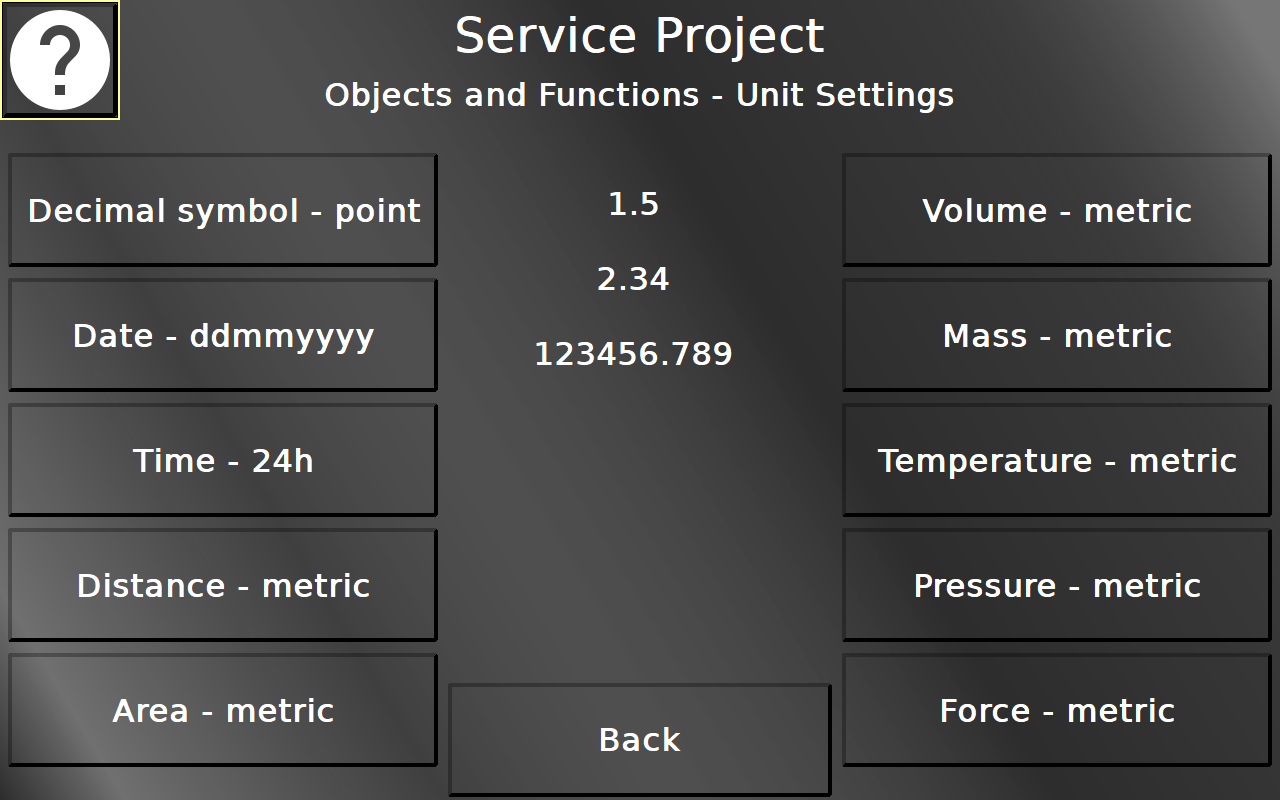Click the Service Project title
This screenshot has height=800, width=1280.
pos(640,36)
